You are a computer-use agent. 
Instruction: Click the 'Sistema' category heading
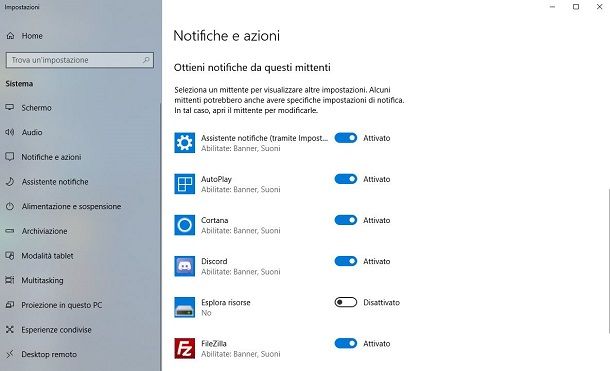tap(19, 84)
